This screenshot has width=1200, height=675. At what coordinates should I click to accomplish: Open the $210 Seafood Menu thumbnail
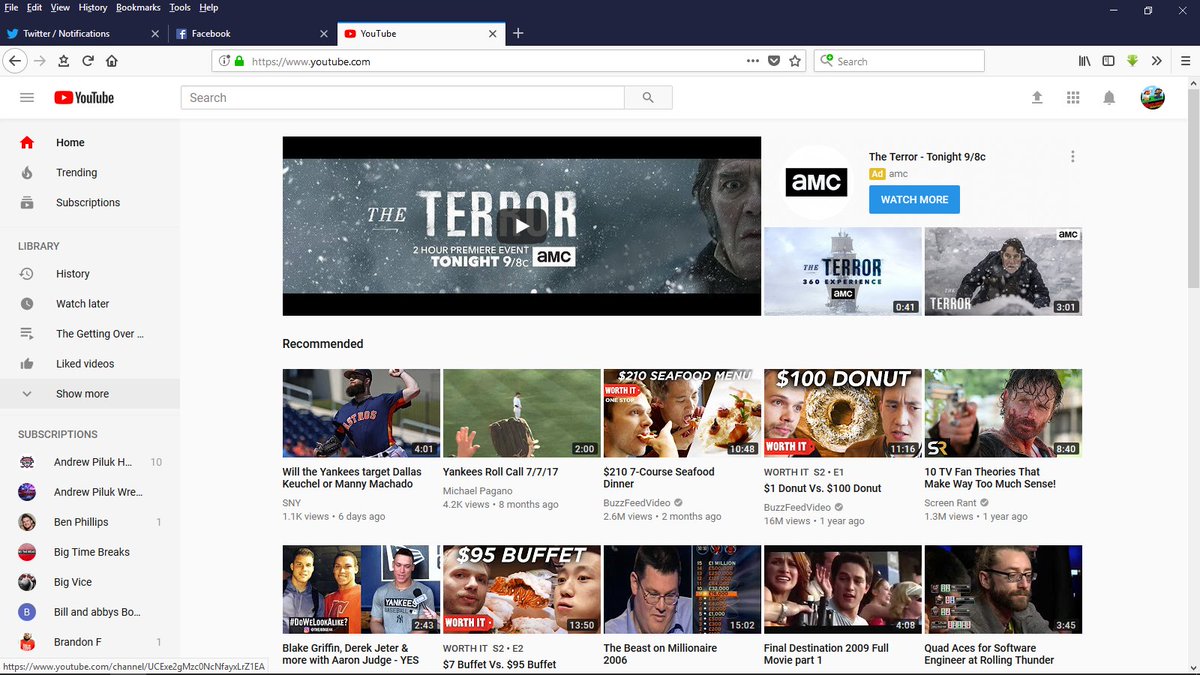tap(682, 413)
